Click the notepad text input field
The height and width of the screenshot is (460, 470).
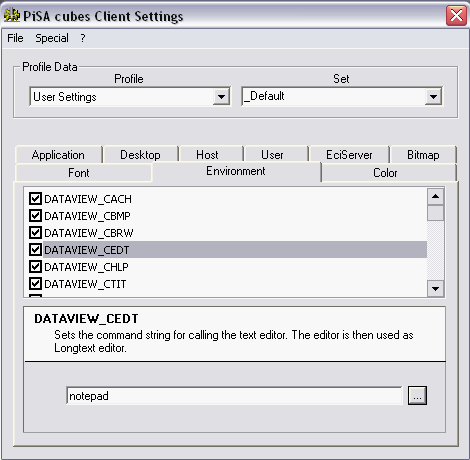pyautogui.click(x=234, y=396)
